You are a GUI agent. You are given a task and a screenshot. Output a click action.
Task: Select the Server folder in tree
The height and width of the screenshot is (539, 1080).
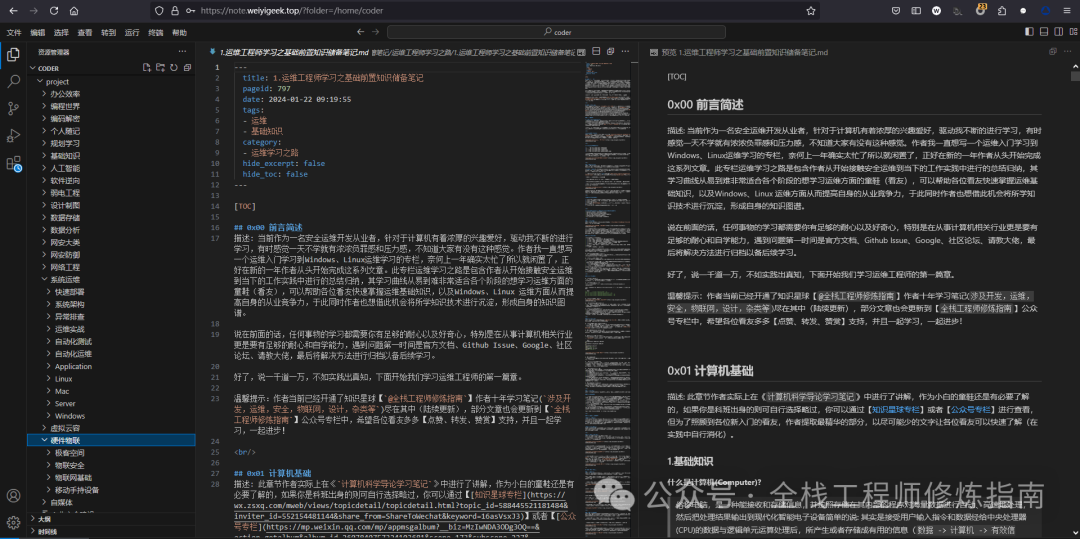(x=65, y=403)
